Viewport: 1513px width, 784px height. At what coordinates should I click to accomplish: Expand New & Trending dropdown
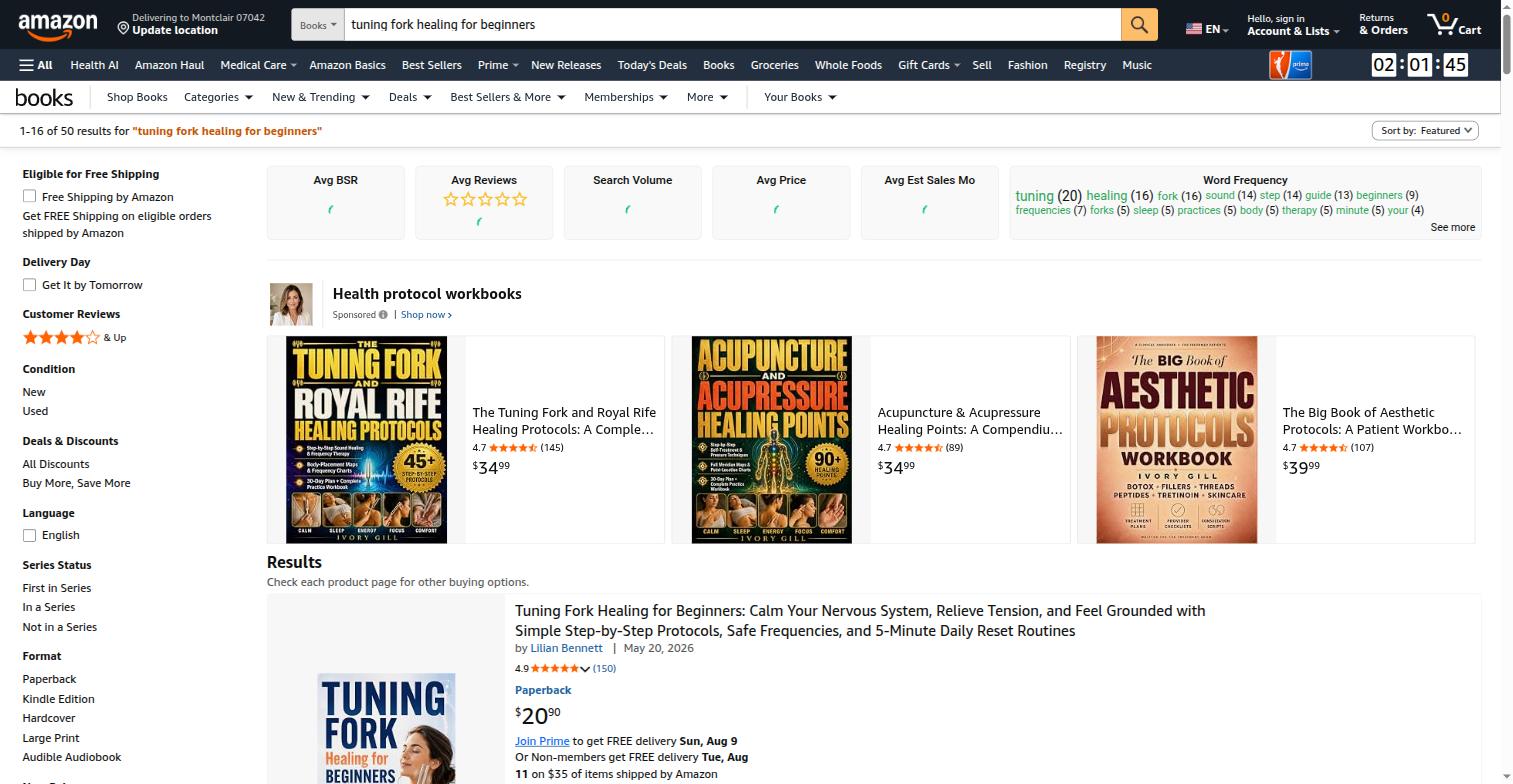click(320, 97)
